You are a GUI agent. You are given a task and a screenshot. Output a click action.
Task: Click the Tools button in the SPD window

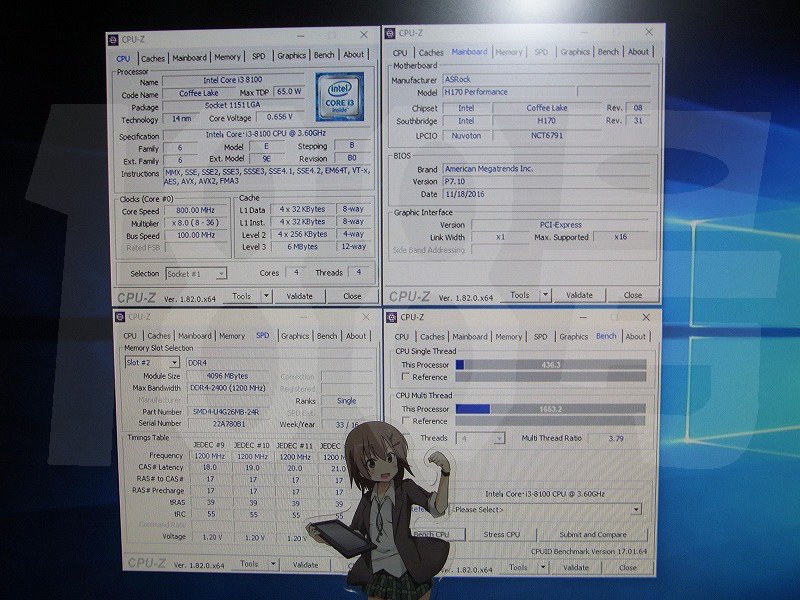(x=249, y=564)
